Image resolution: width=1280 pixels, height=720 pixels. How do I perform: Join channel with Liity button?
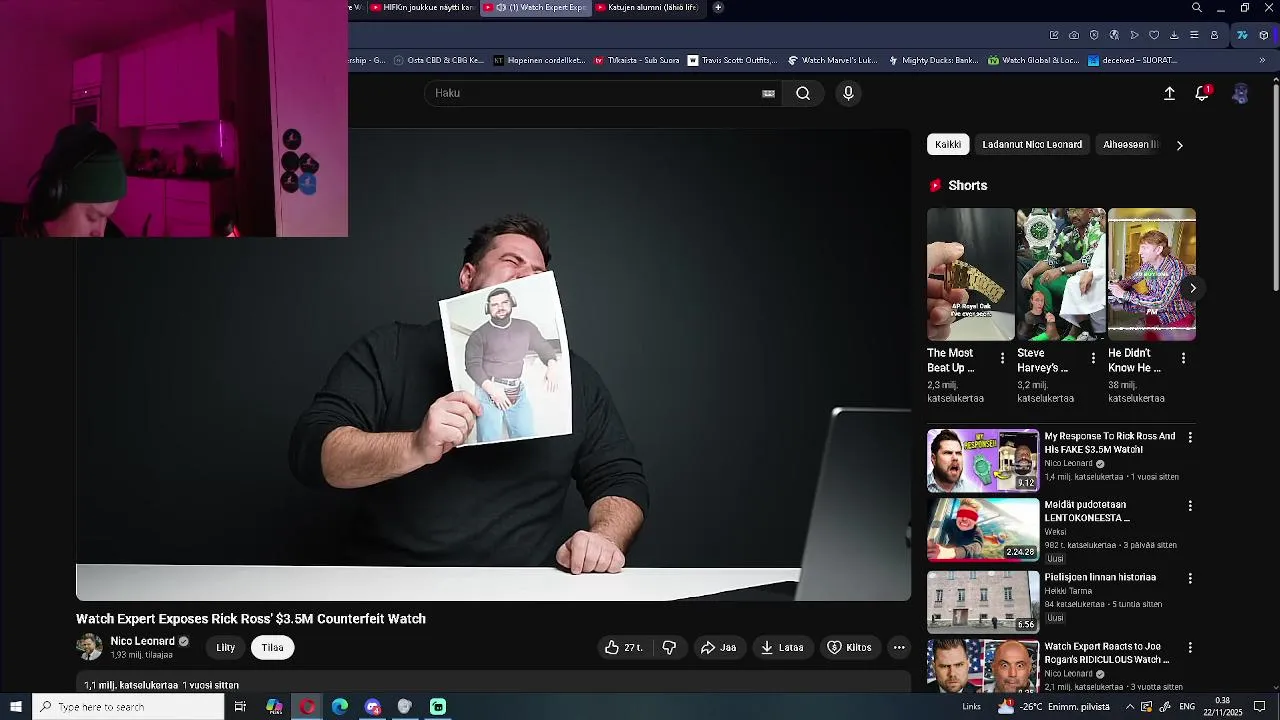coord(226,648)
